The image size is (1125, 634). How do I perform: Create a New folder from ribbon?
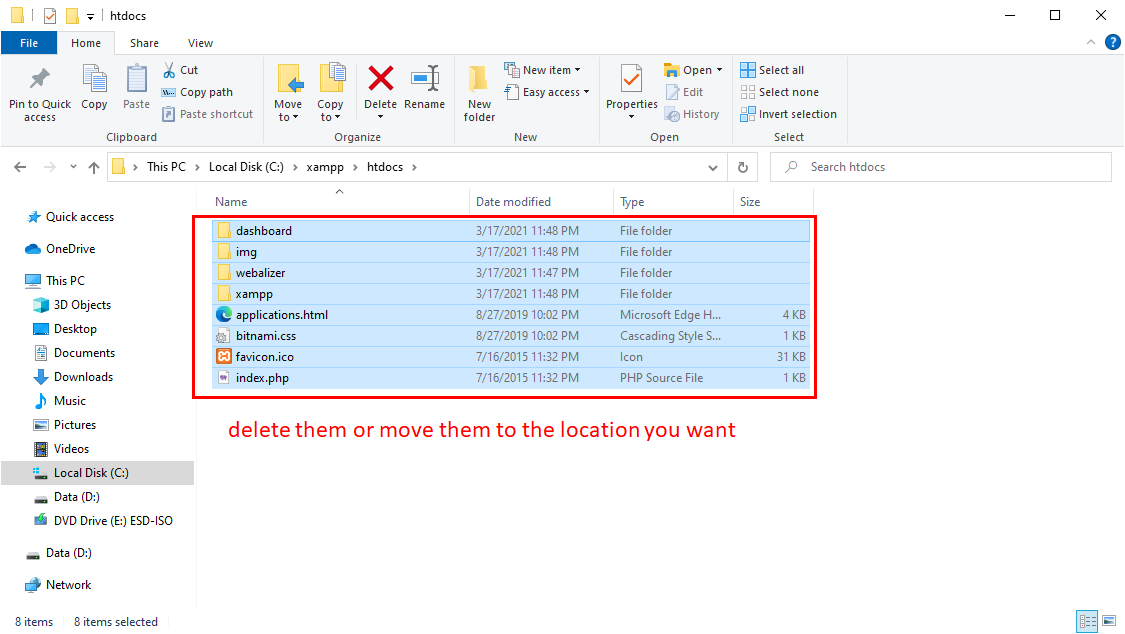coord(479,93)
